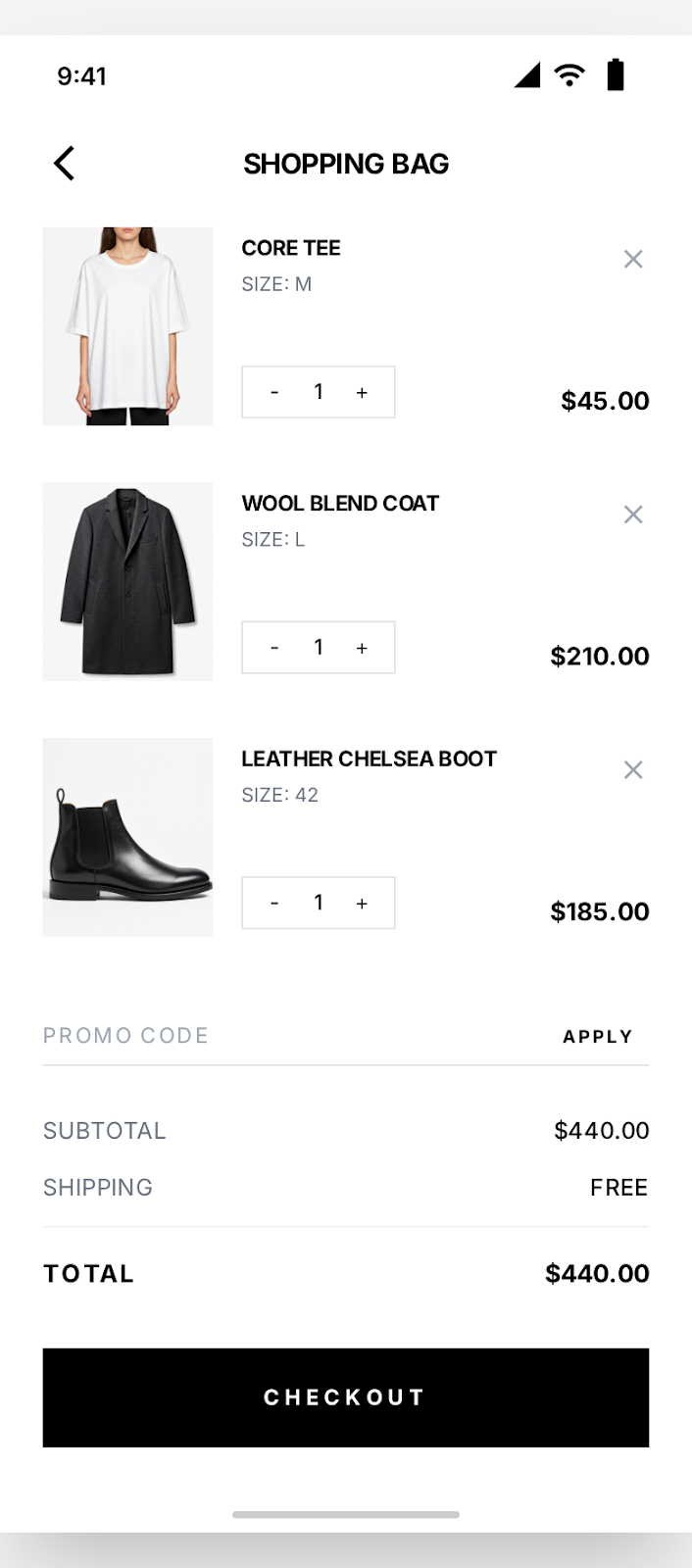
Task: Tap the Wi-Fi status bar icon
Action: 569,74
